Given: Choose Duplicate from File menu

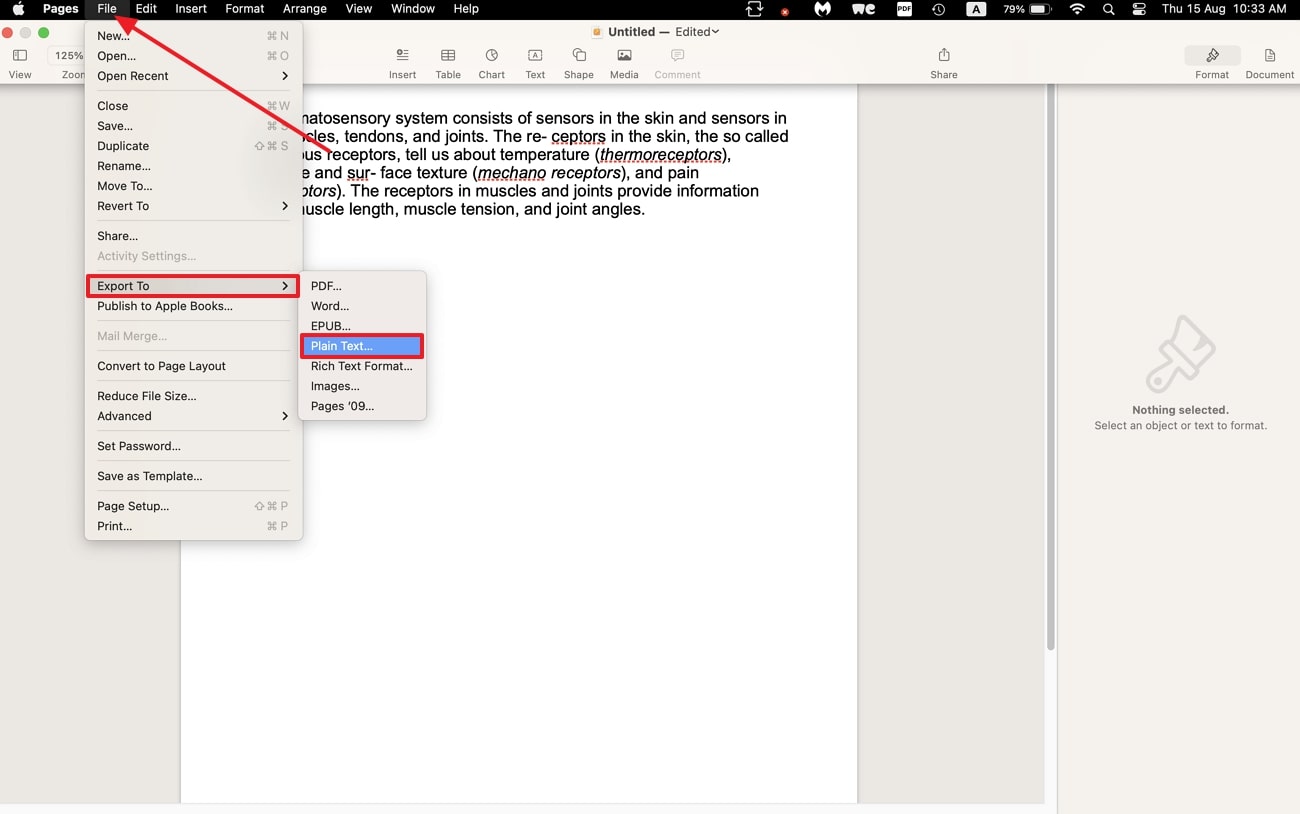Looking at the screenshot, I should pos(193,146).
